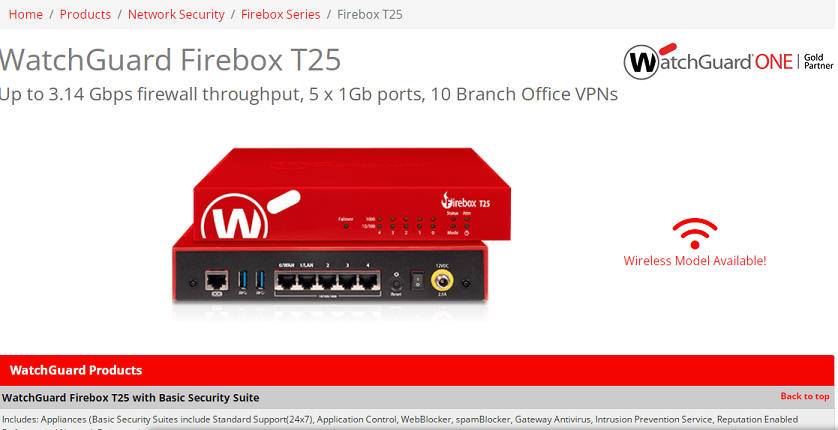Viewport: 838px width, 430px height.
Task: Click the Firebox T25 with Basic Security Suite heading
Action: pyautogui.click(x=130, y=397)
